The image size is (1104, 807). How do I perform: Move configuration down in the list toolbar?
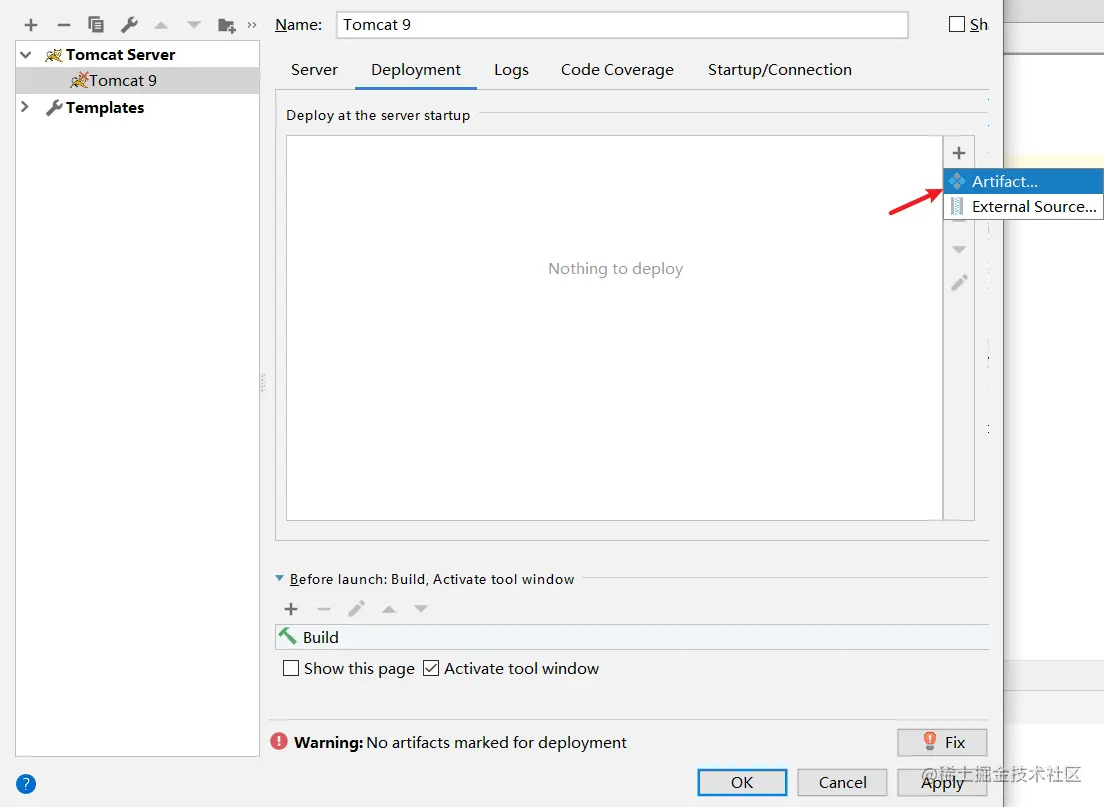194,25
